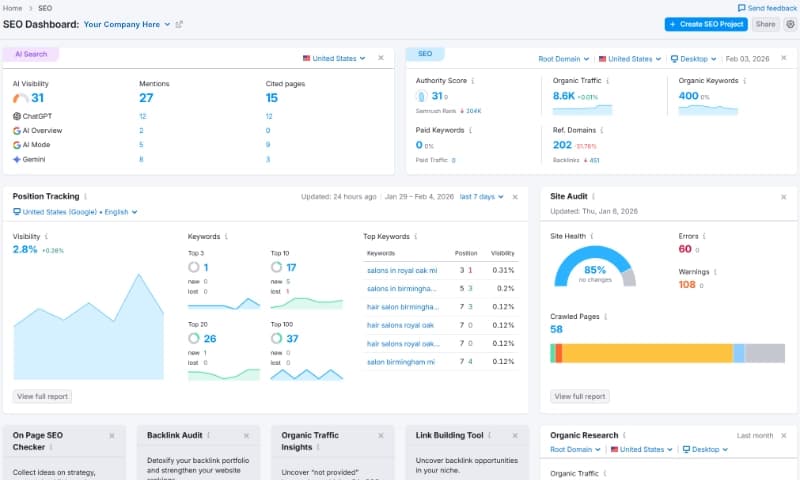Close the Position Tracking widget
The height and width of the screenshot is (480, 800).
(x=515, y=197)
